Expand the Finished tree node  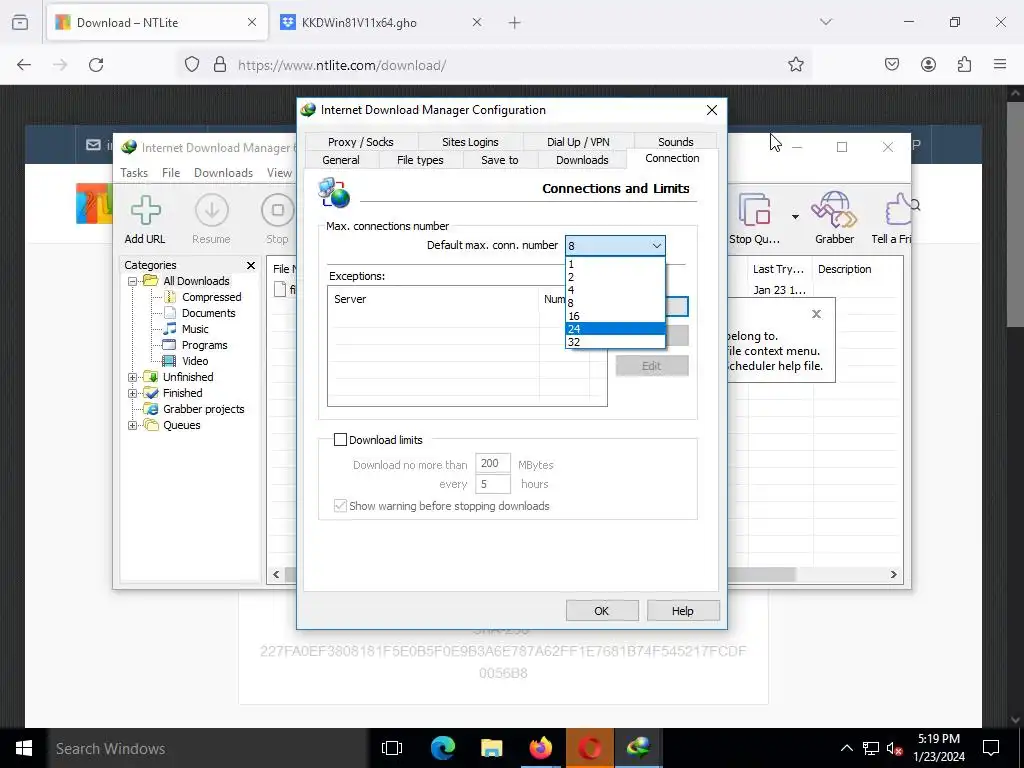[133, 393]
